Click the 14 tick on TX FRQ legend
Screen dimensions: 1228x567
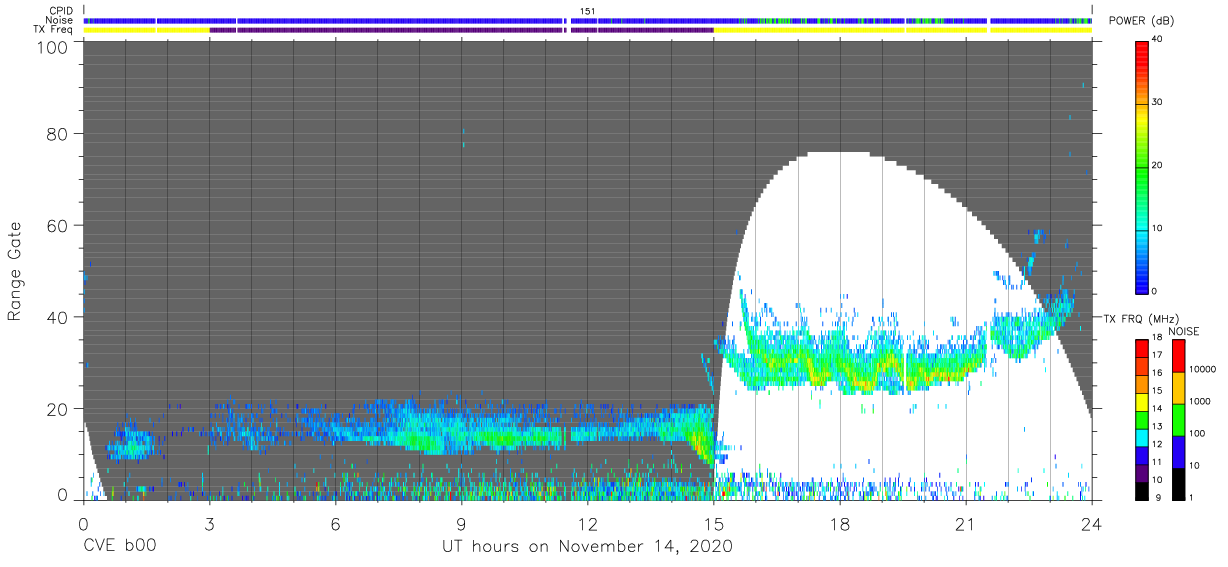click(1157, 409)
